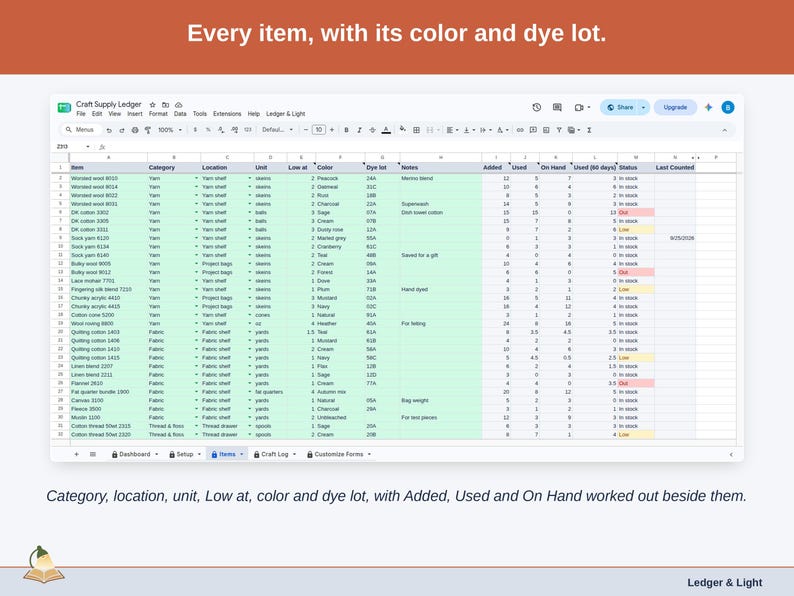Viewport: 794px width, 596px height.
Task: Open the all sheets list icon
Action: [x=93, y=454]
